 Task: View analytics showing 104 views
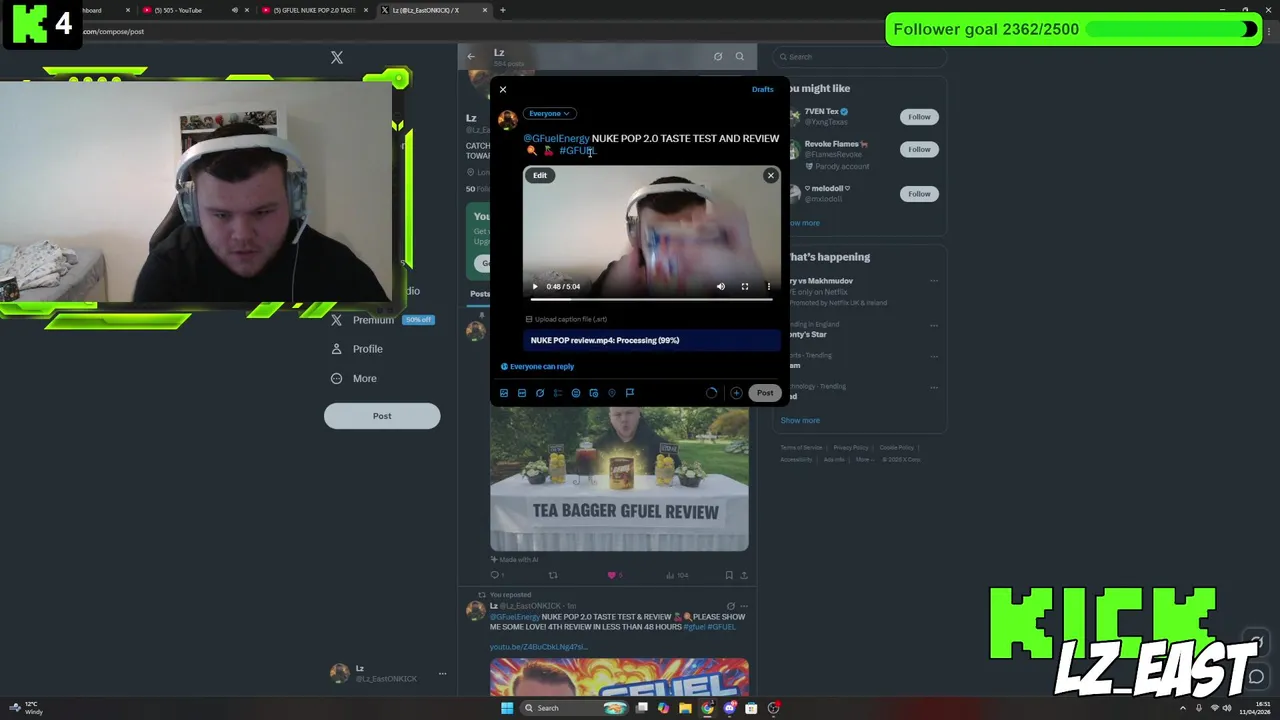(678, 575)
